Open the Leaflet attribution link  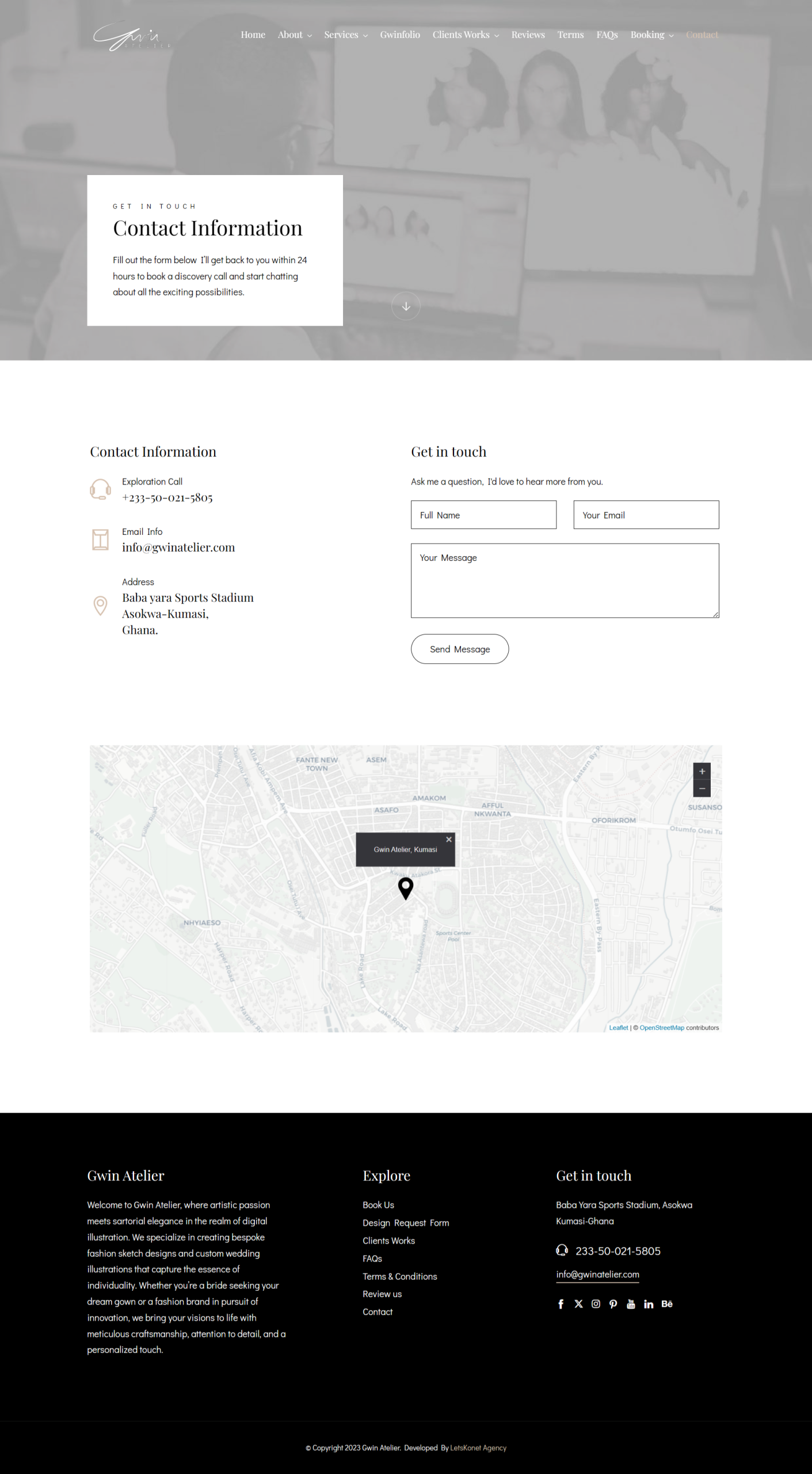coord(619,1028)
